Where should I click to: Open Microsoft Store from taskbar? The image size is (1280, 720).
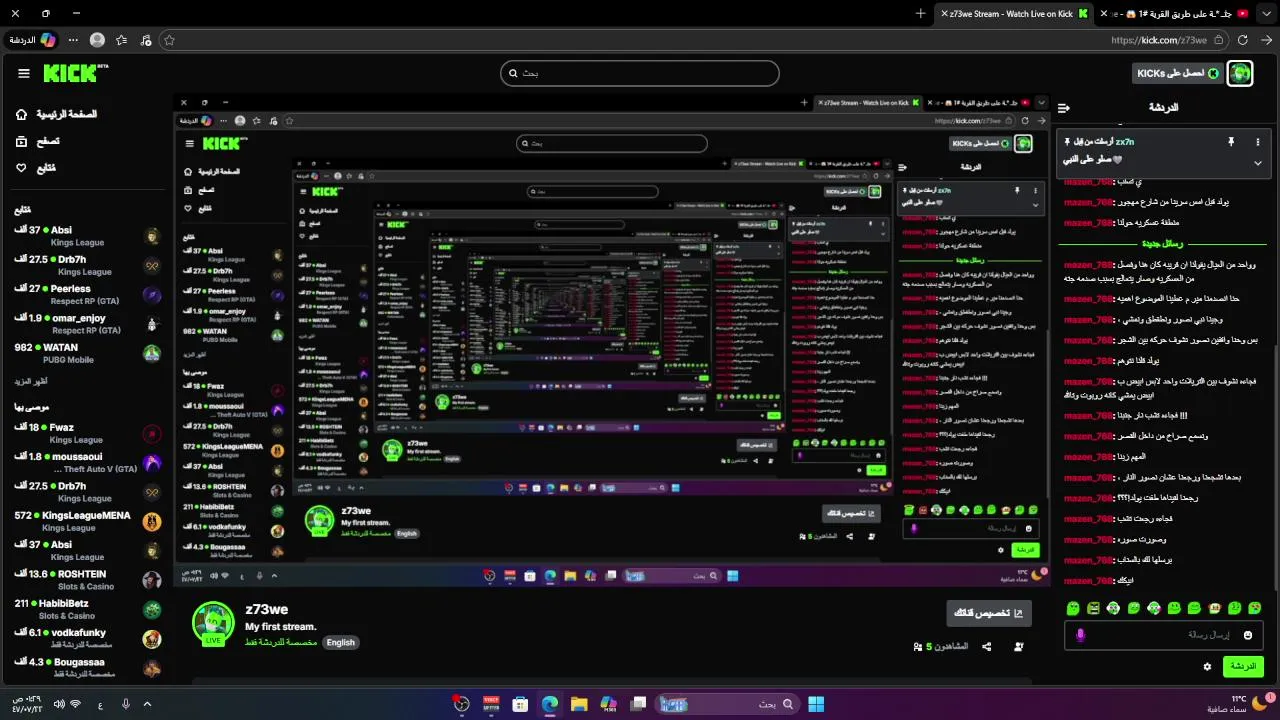520,704
